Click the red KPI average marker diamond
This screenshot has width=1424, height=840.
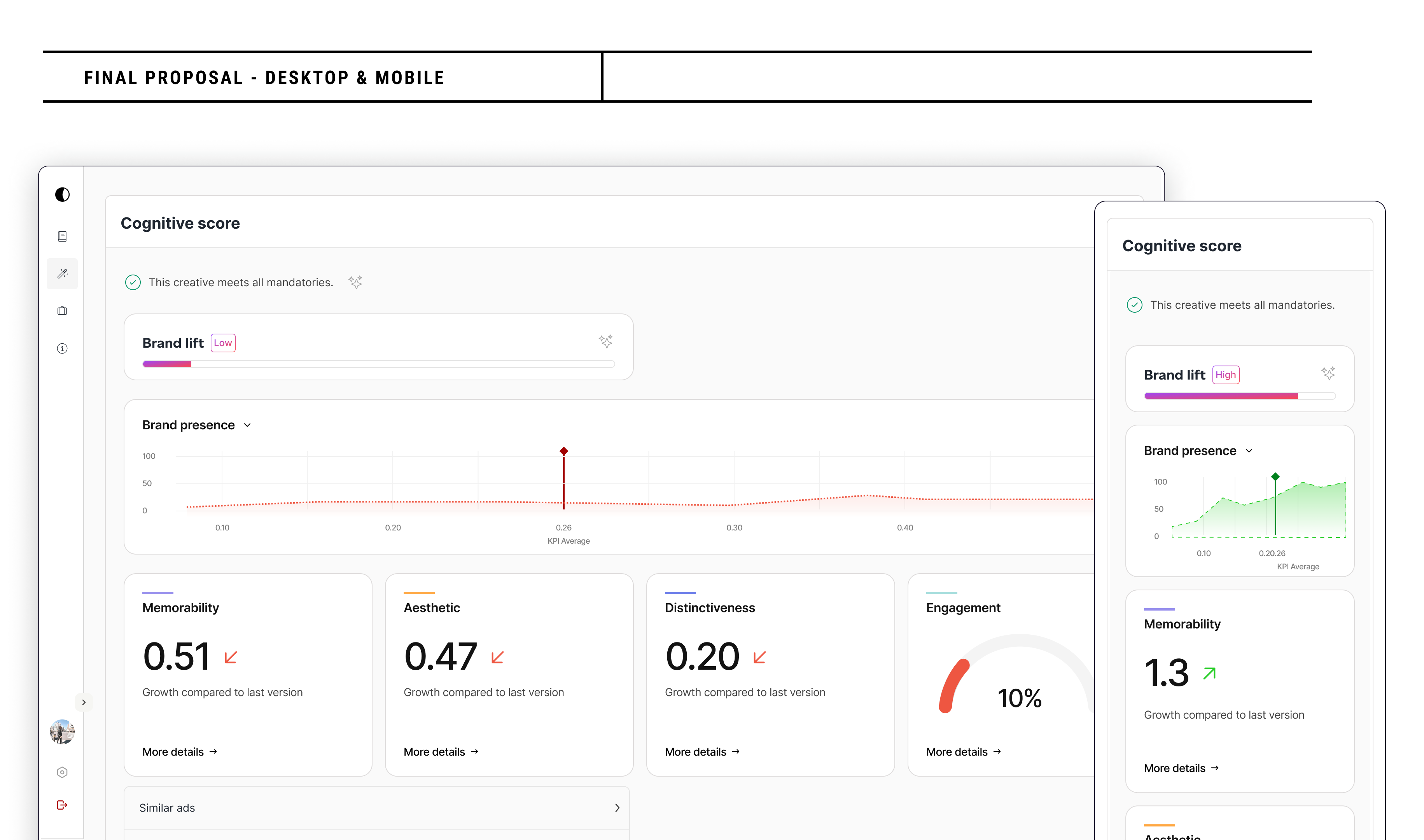564,451
